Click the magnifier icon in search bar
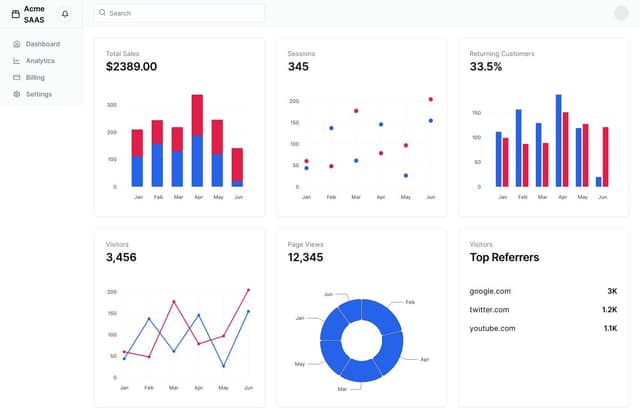 tap(102, 13)
